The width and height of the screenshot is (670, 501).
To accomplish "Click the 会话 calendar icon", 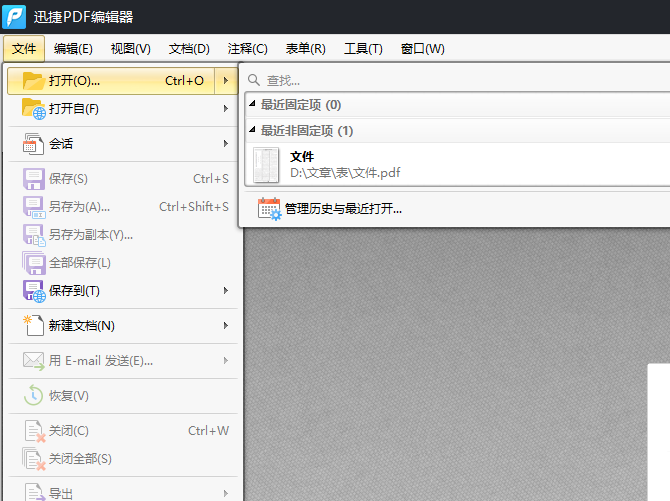I will 33,144.
